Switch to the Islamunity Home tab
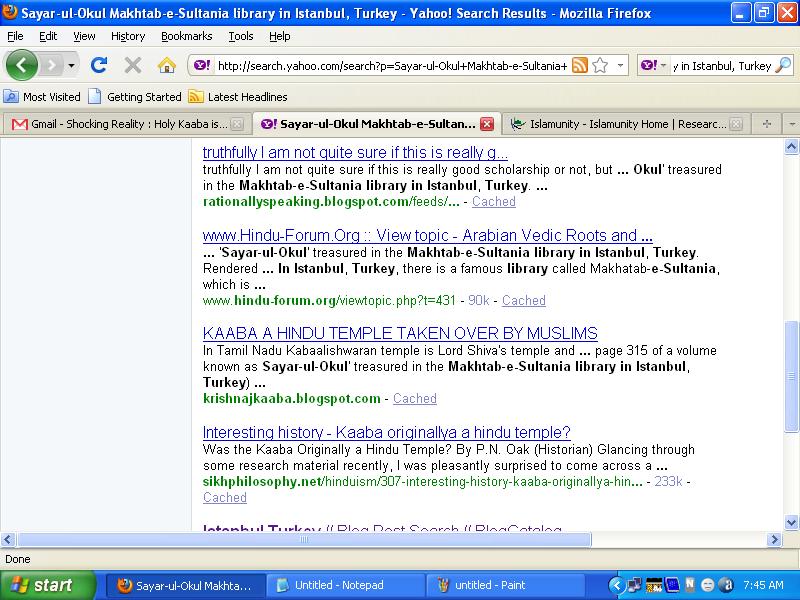800x600 pixels. click(x=627, y=124)
